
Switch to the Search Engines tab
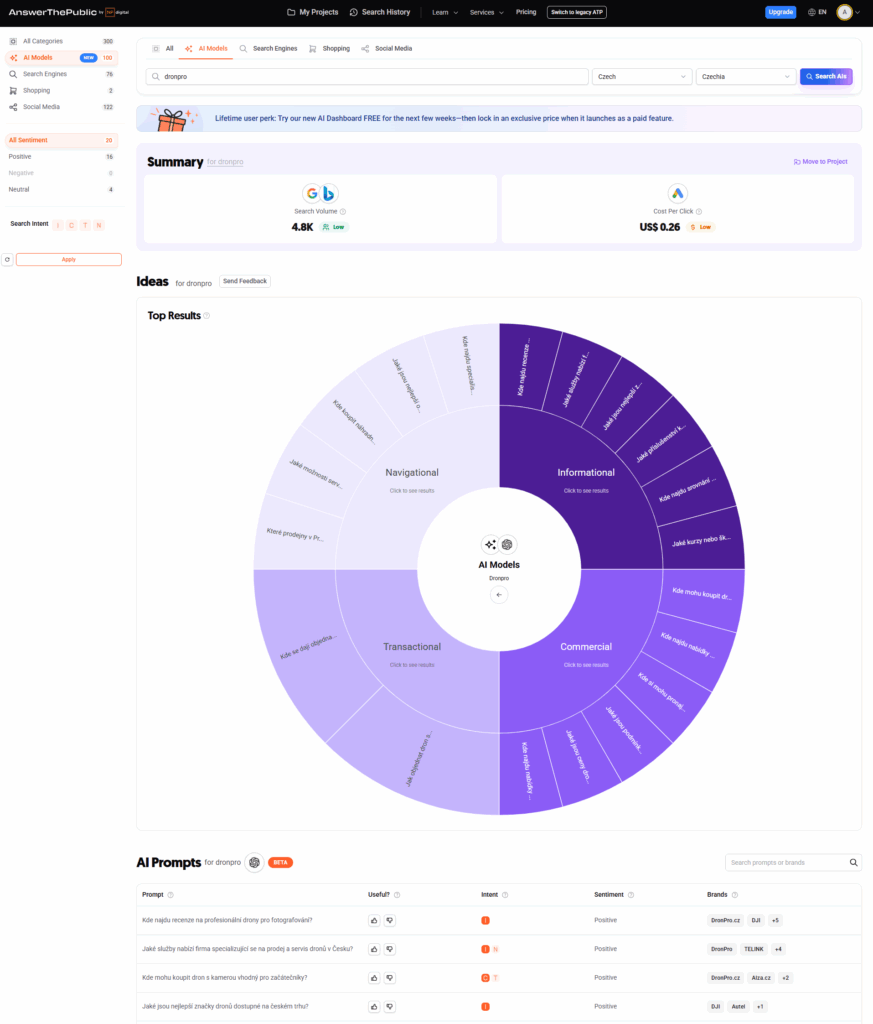click(268, 48)
